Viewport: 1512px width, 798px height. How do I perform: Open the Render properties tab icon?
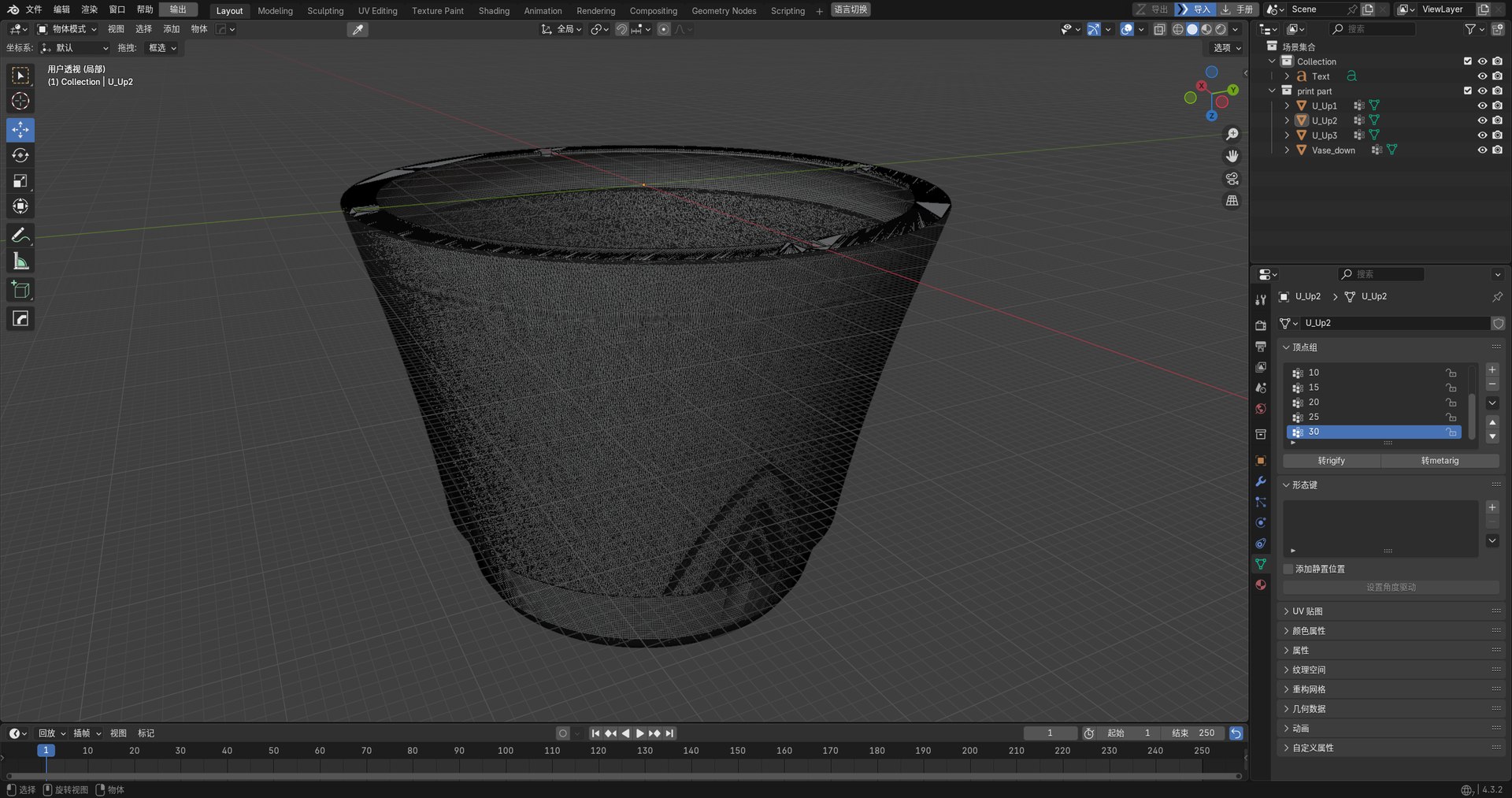[1261, 325]
